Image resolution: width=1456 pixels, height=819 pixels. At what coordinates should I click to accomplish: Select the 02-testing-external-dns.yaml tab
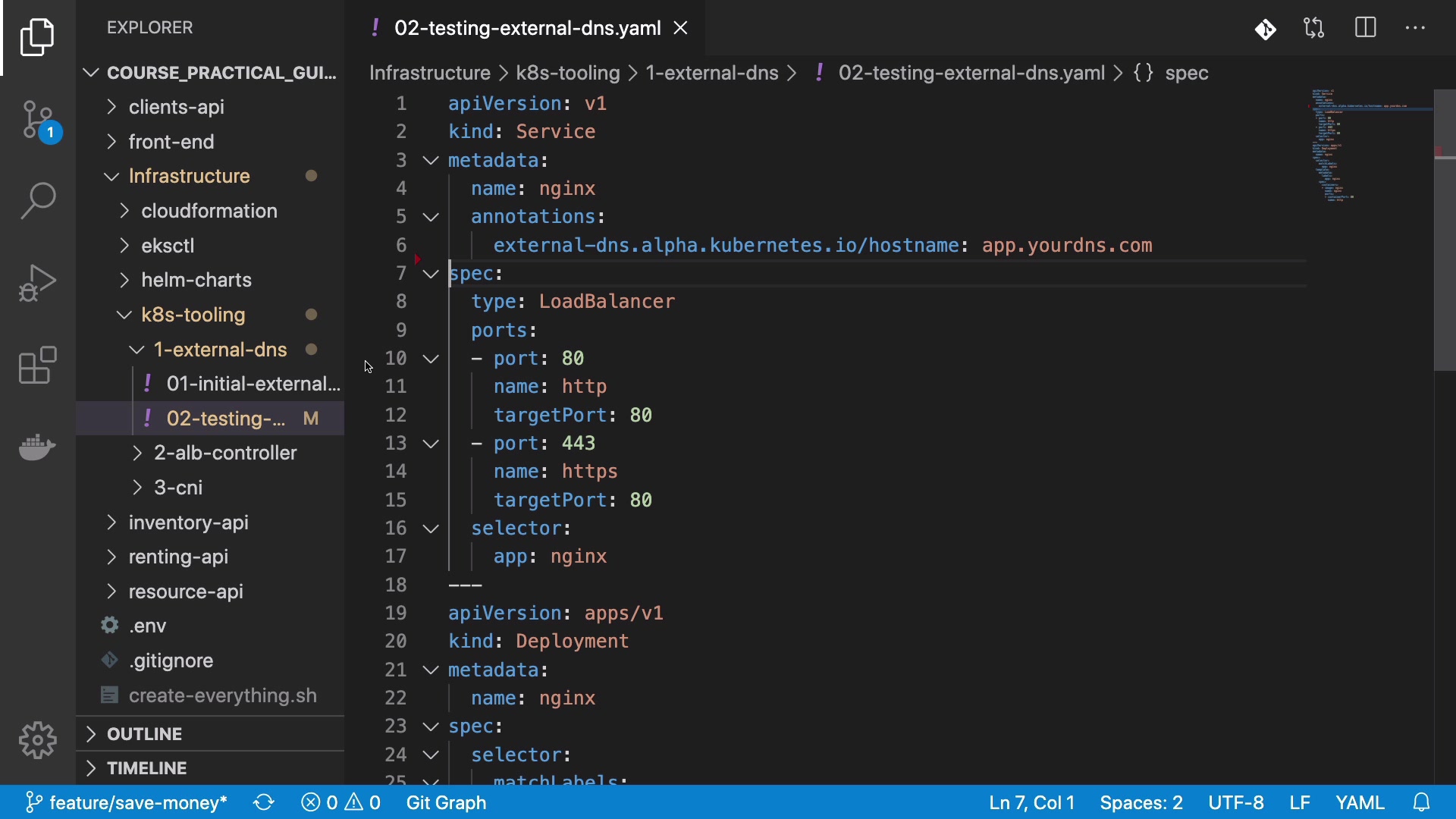[527, 29]
